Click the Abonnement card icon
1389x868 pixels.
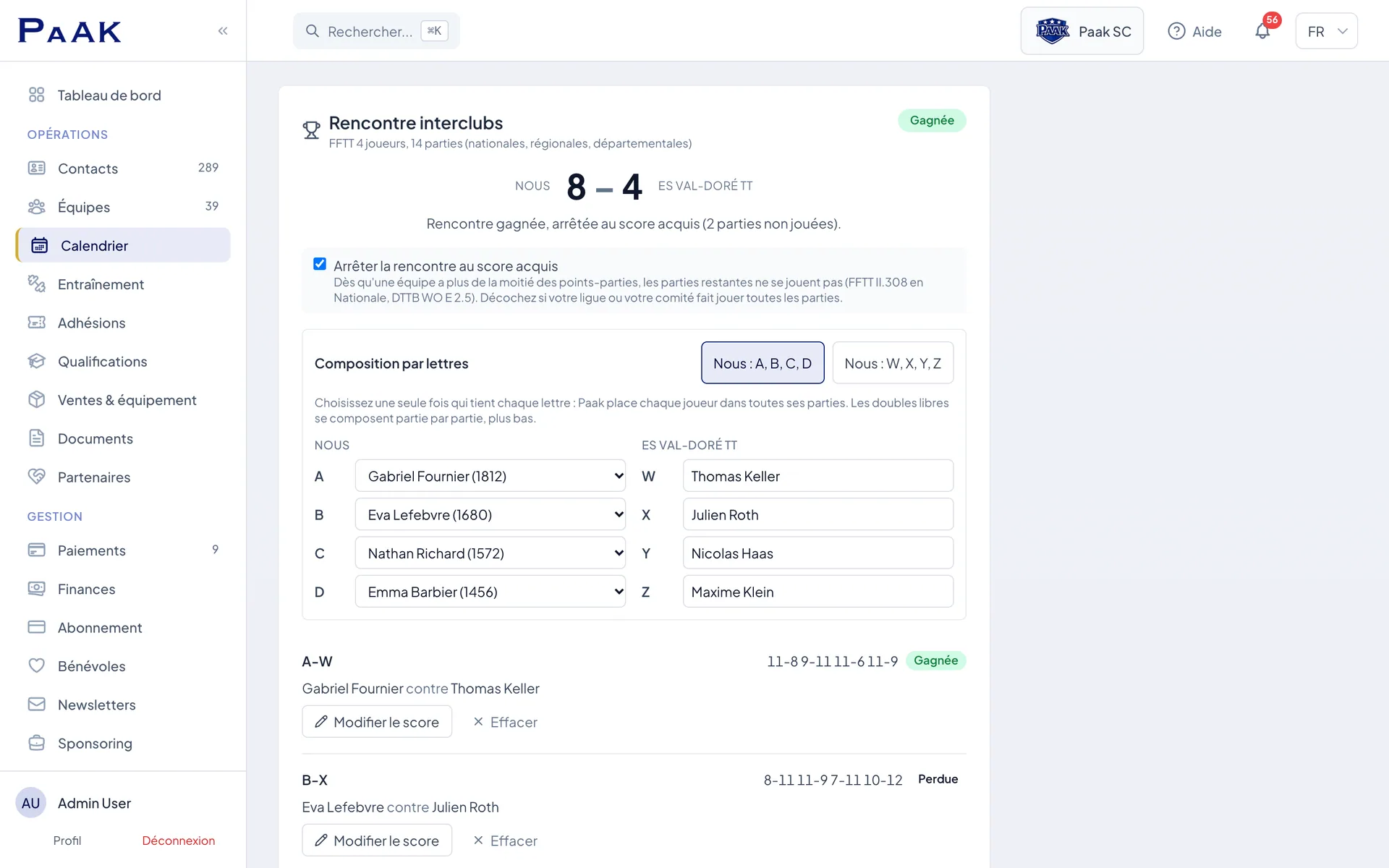[x=37, y=627]
